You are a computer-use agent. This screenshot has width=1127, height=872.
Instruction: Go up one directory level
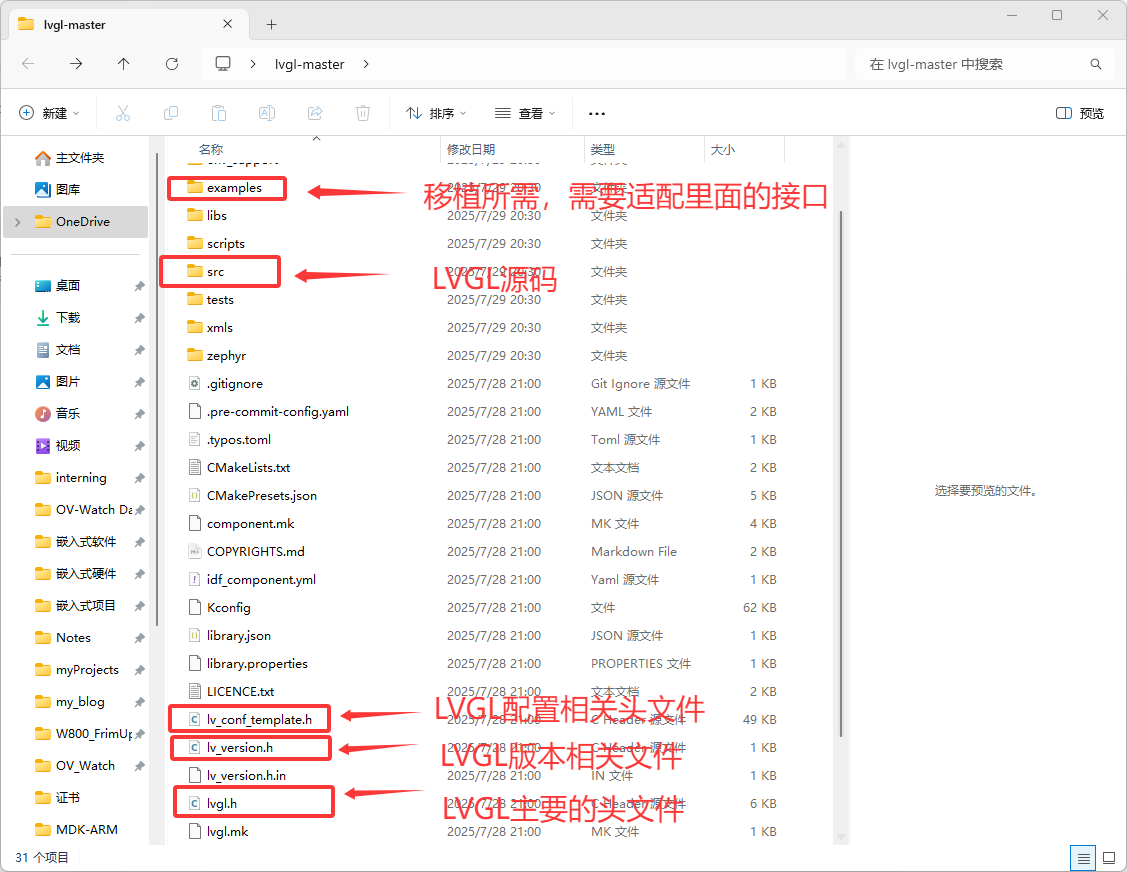pos(123,64)
